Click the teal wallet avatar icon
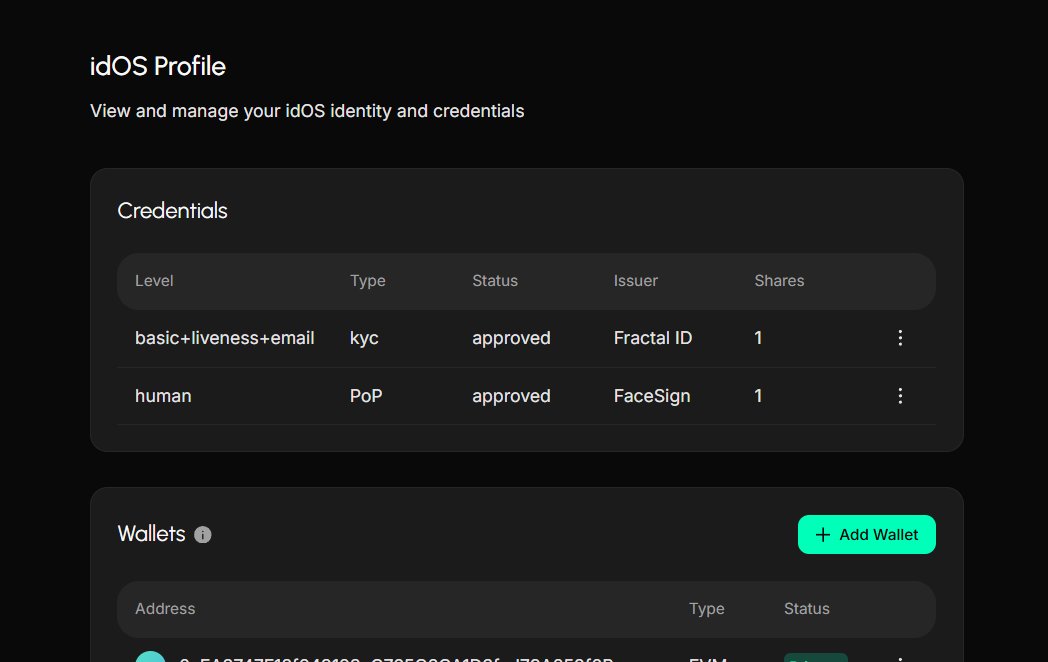This screenshot has width=1048, height=662. [x=150, y=657]
